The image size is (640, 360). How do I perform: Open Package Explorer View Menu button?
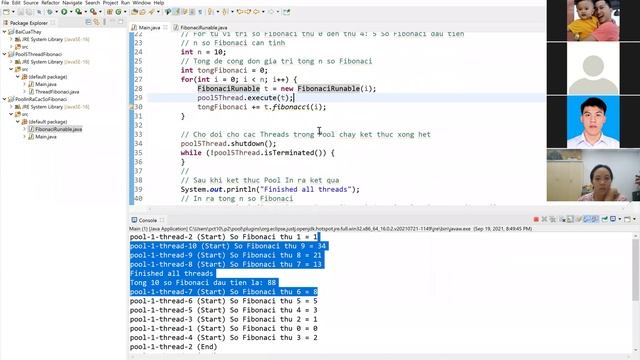104,22
